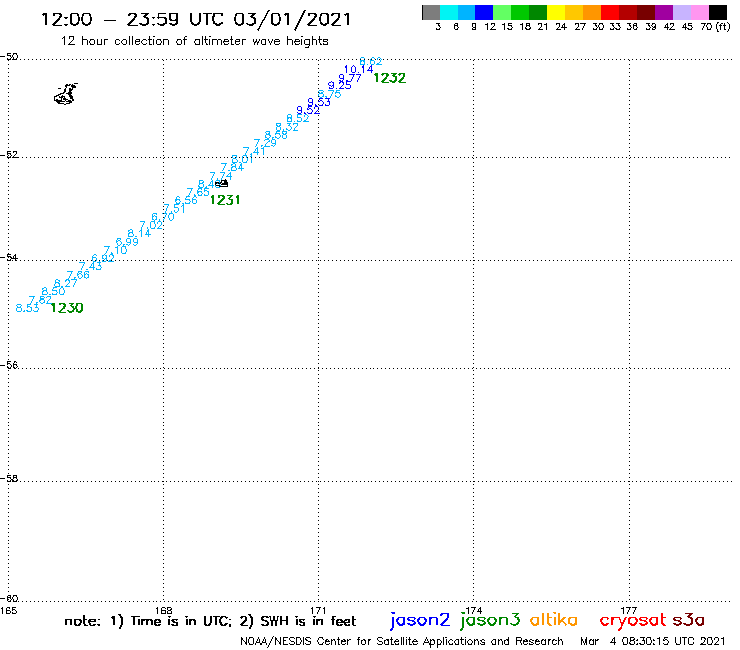This screenshot has width=740, height=650.
Task: Select the 7.51 wave height reading
Action: click(x=174, y=208)
